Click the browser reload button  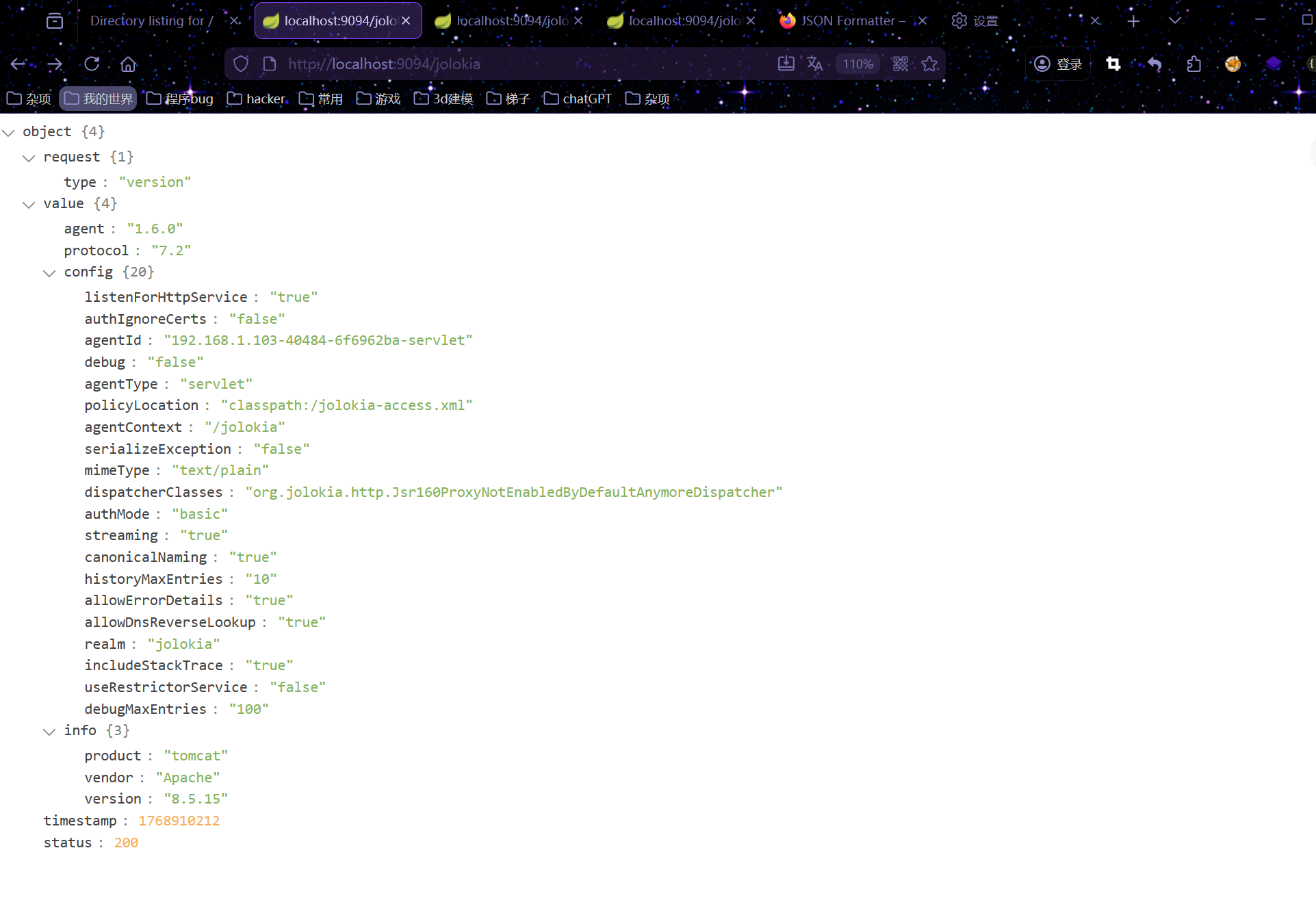(x=92, y=64)
